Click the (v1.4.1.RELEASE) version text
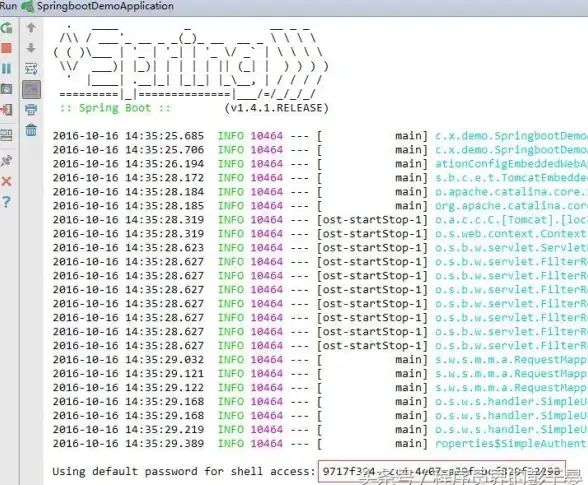This screenshot has width=588, height=485. (277, 108)
